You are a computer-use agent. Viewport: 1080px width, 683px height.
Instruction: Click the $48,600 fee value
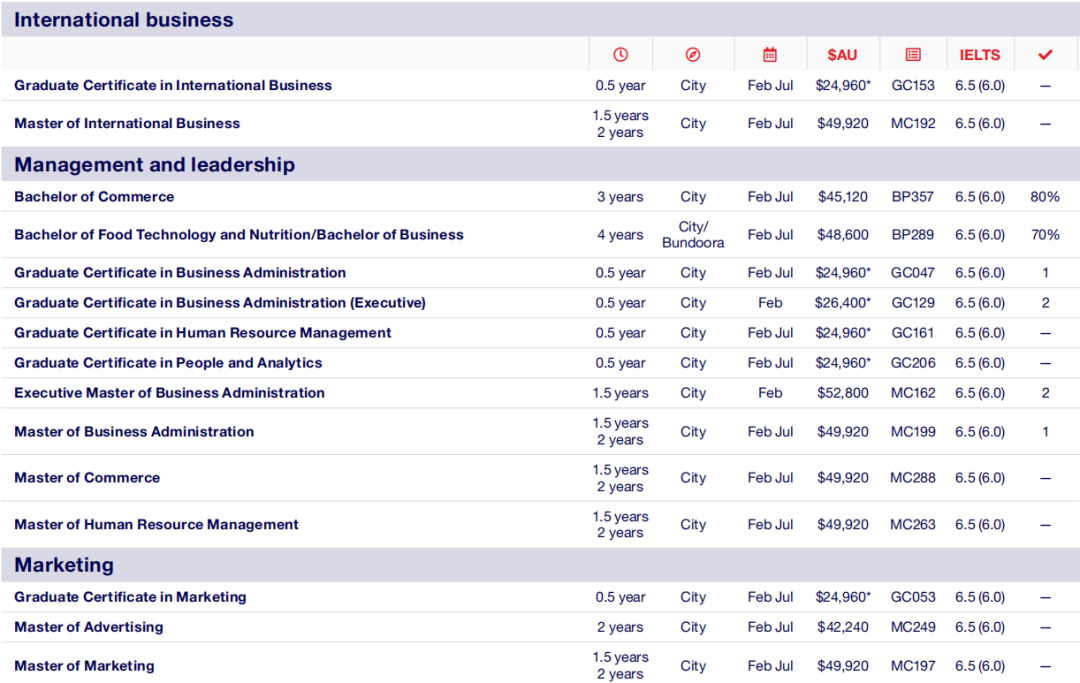click(x=842, y=235)
